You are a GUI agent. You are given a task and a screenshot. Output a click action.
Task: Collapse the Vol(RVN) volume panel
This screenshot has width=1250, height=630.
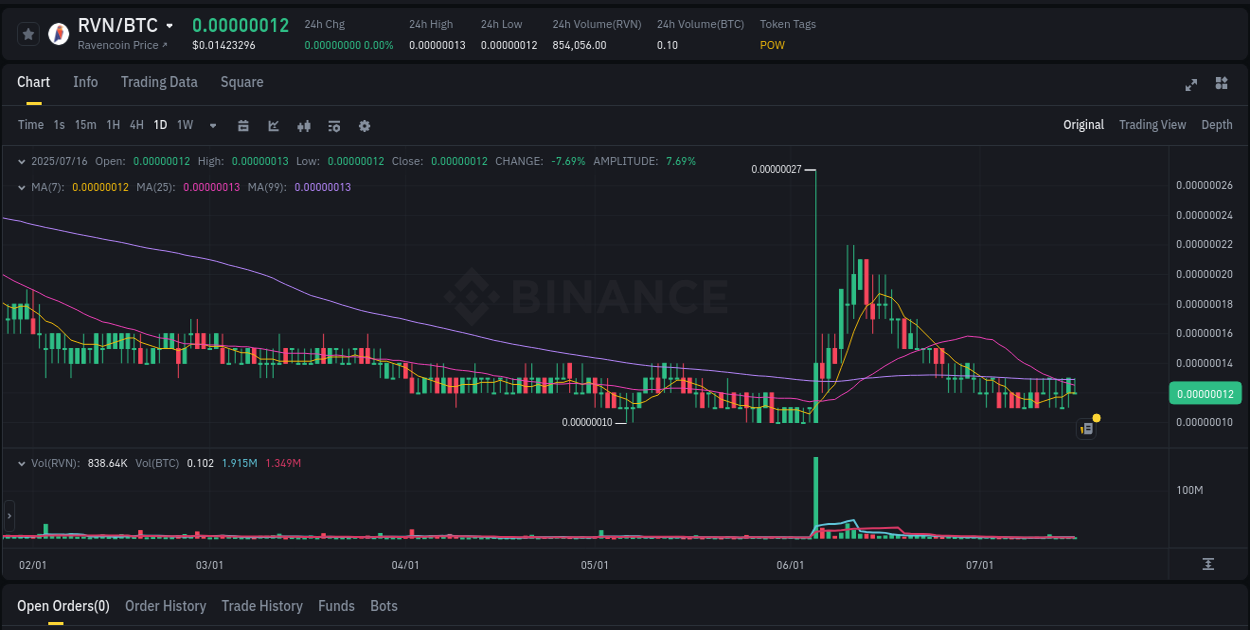pyautogui.click(x=22, y=463)
